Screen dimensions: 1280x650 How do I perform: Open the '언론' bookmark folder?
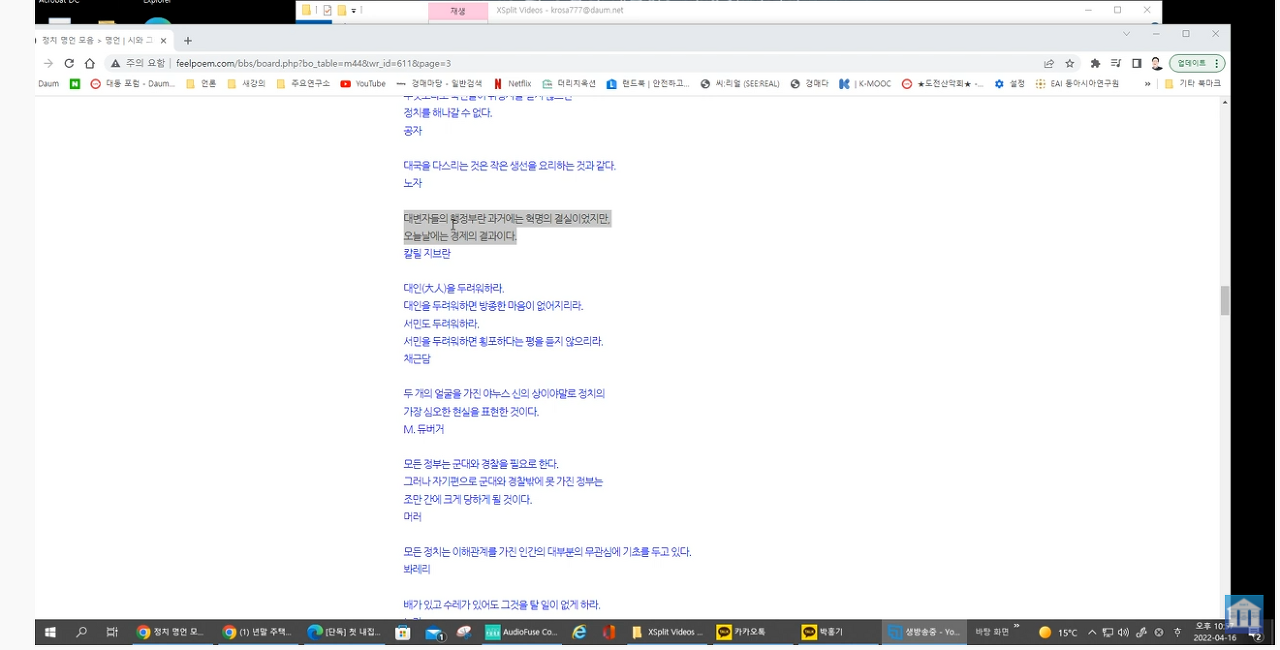(x=201, y=84)
